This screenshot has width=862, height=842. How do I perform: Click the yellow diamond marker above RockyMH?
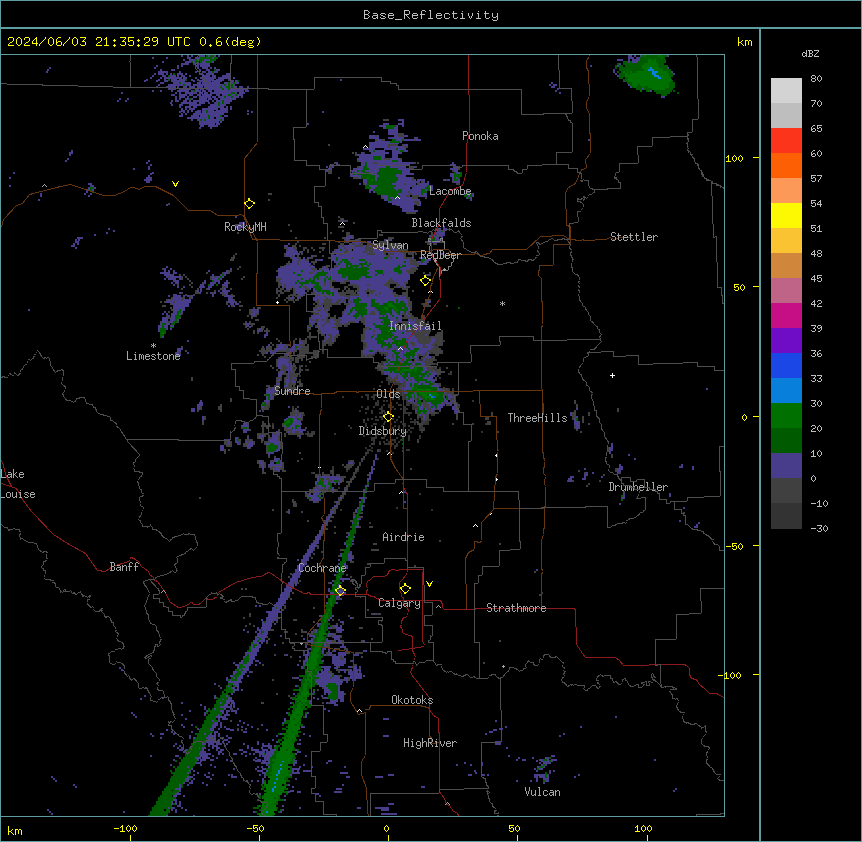[250, 204]
